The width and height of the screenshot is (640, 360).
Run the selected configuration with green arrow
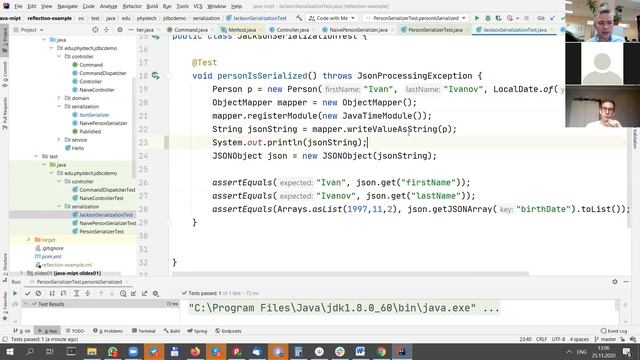tap(476, 18)
